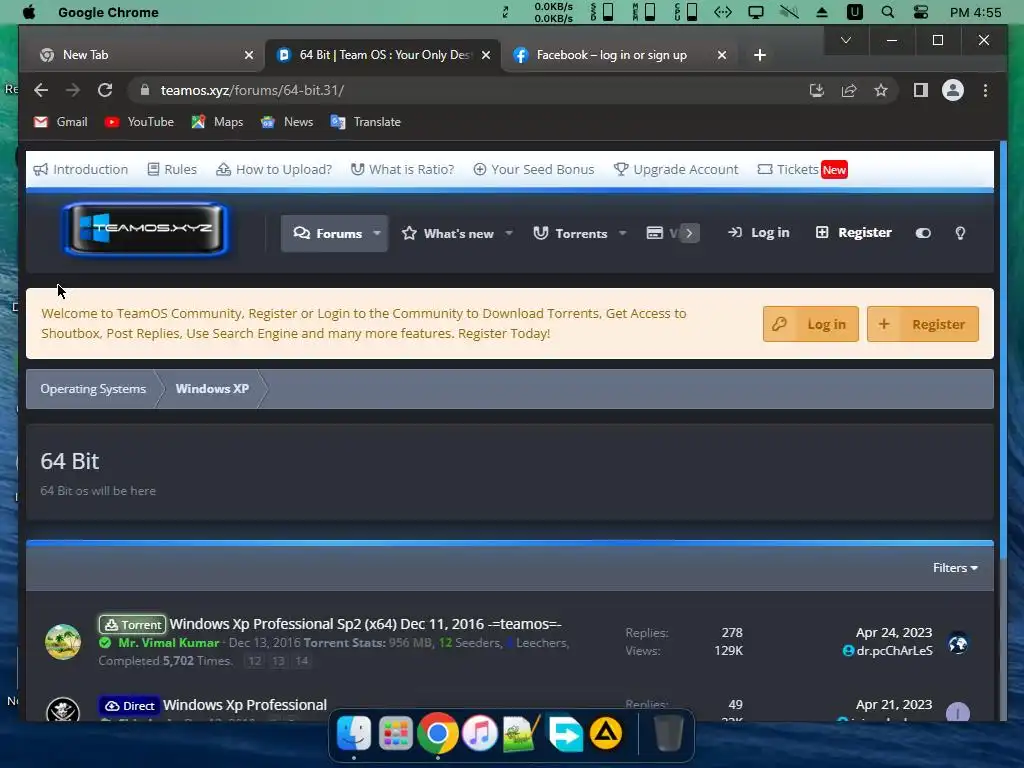Screen dimensions: 1024x768
Task: Open dr.pcChArLeS user link
Action: [894, 650]
